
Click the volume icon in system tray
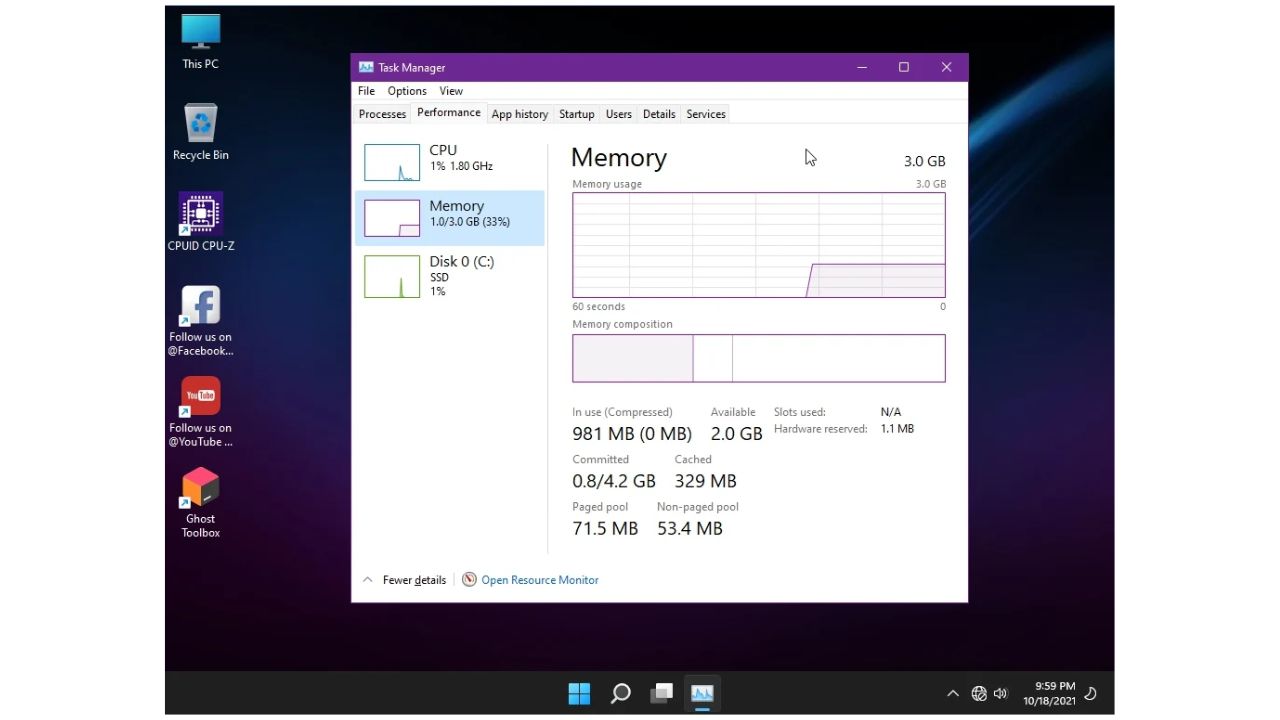[x=1001, y=692]
